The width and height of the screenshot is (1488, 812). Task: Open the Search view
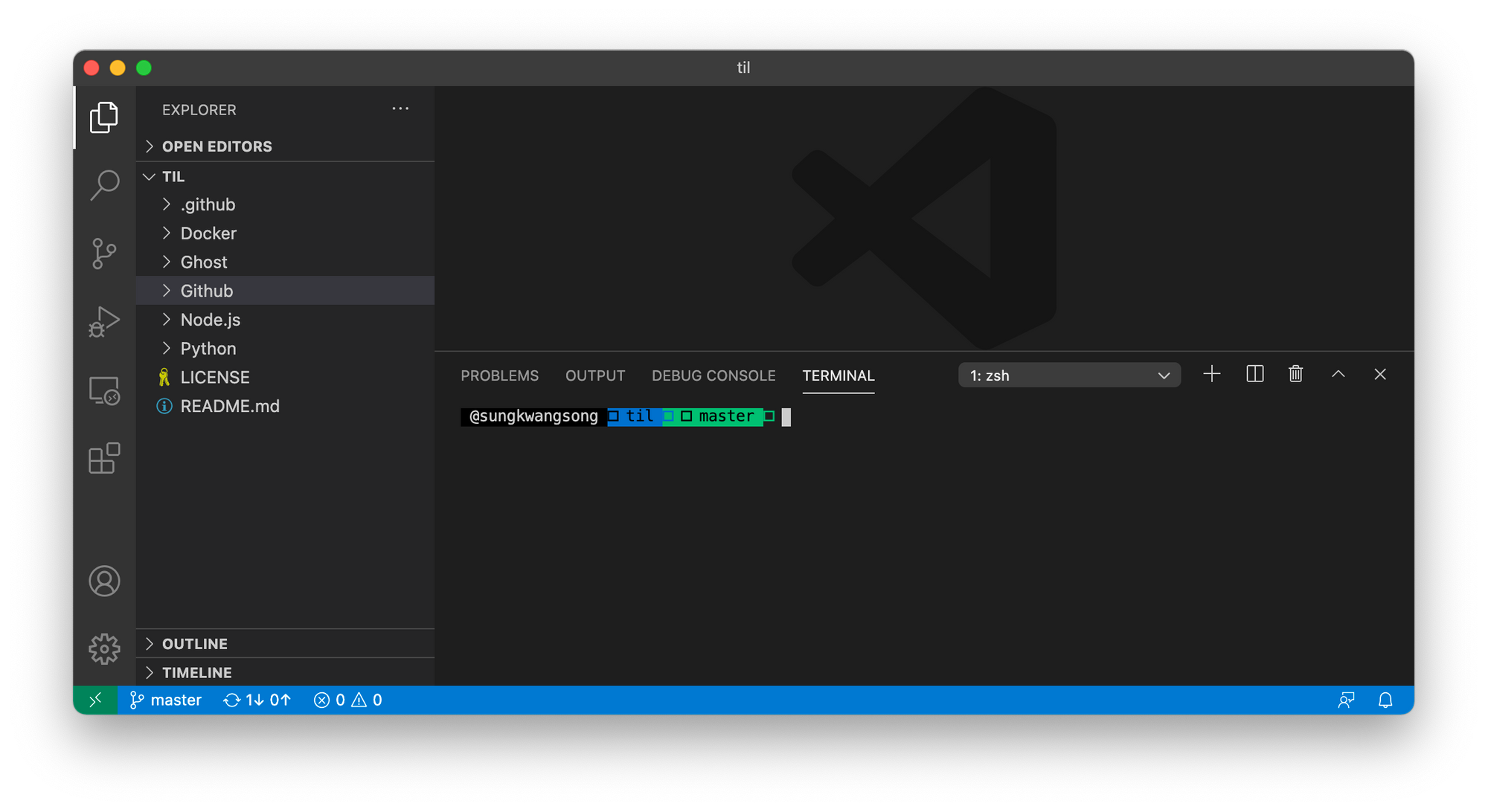tap(104, 185)
